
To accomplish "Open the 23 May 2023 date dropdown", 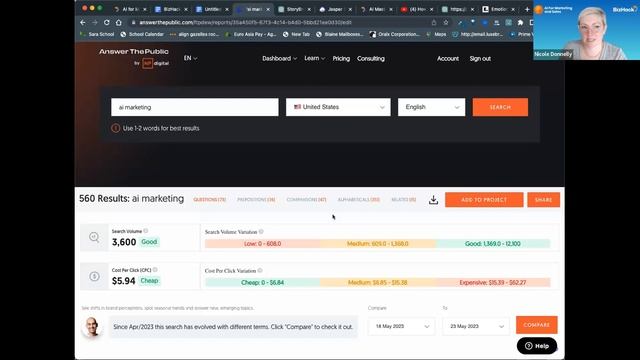I will (x=476, y=326).
